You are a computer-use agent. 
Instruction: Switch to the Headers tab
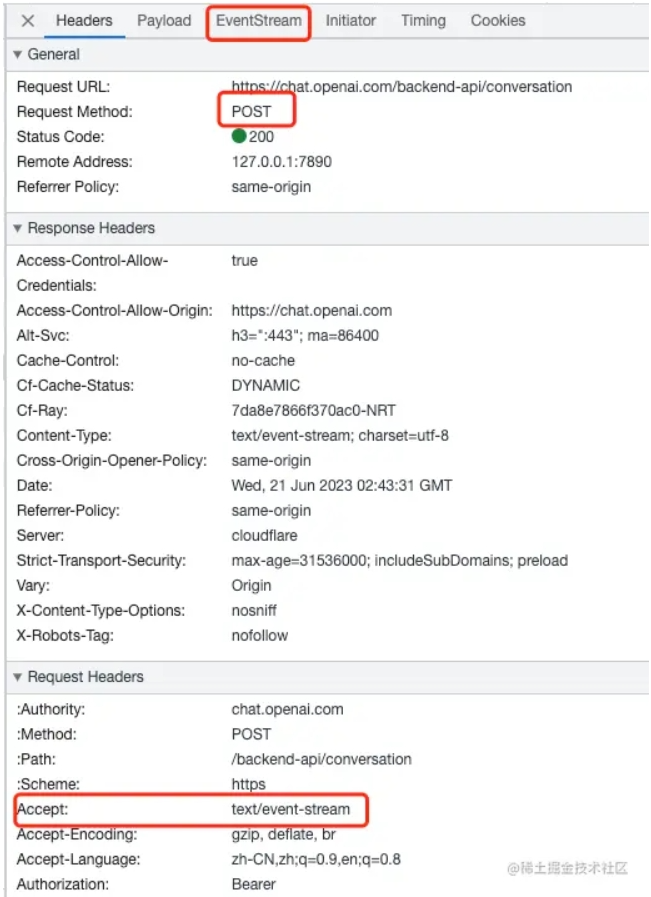[x=84, y=20]
